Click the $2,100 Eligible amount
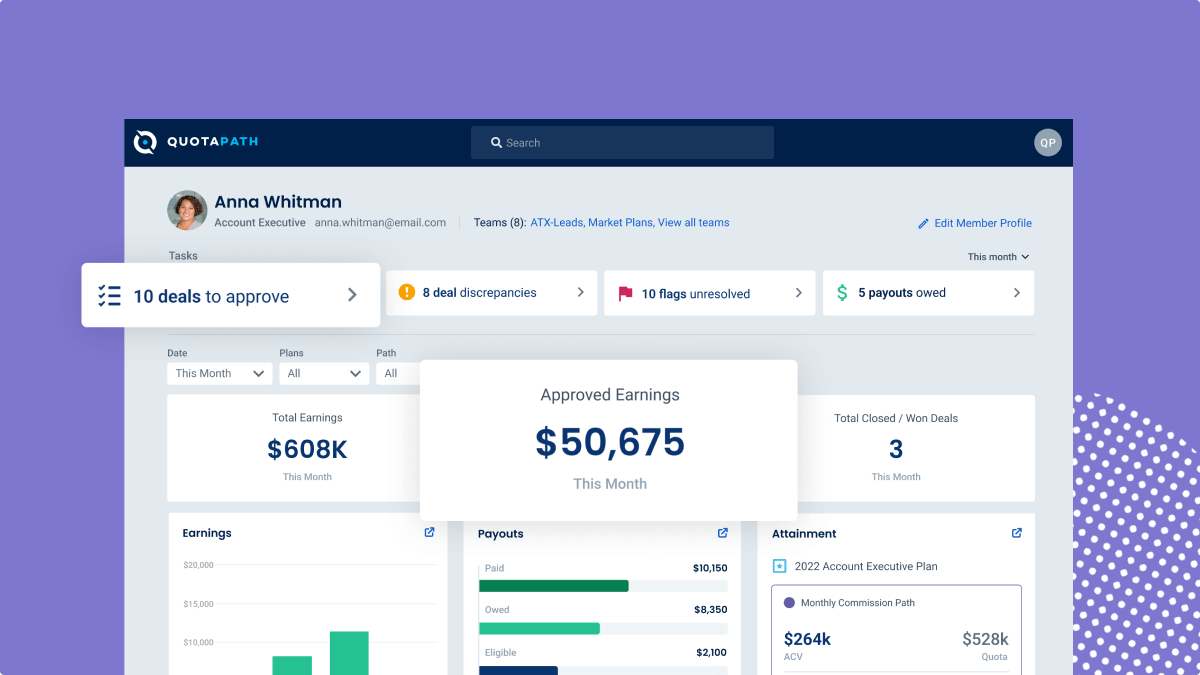Viewport: 1200px width, 675px height. [x=711, y=652]
